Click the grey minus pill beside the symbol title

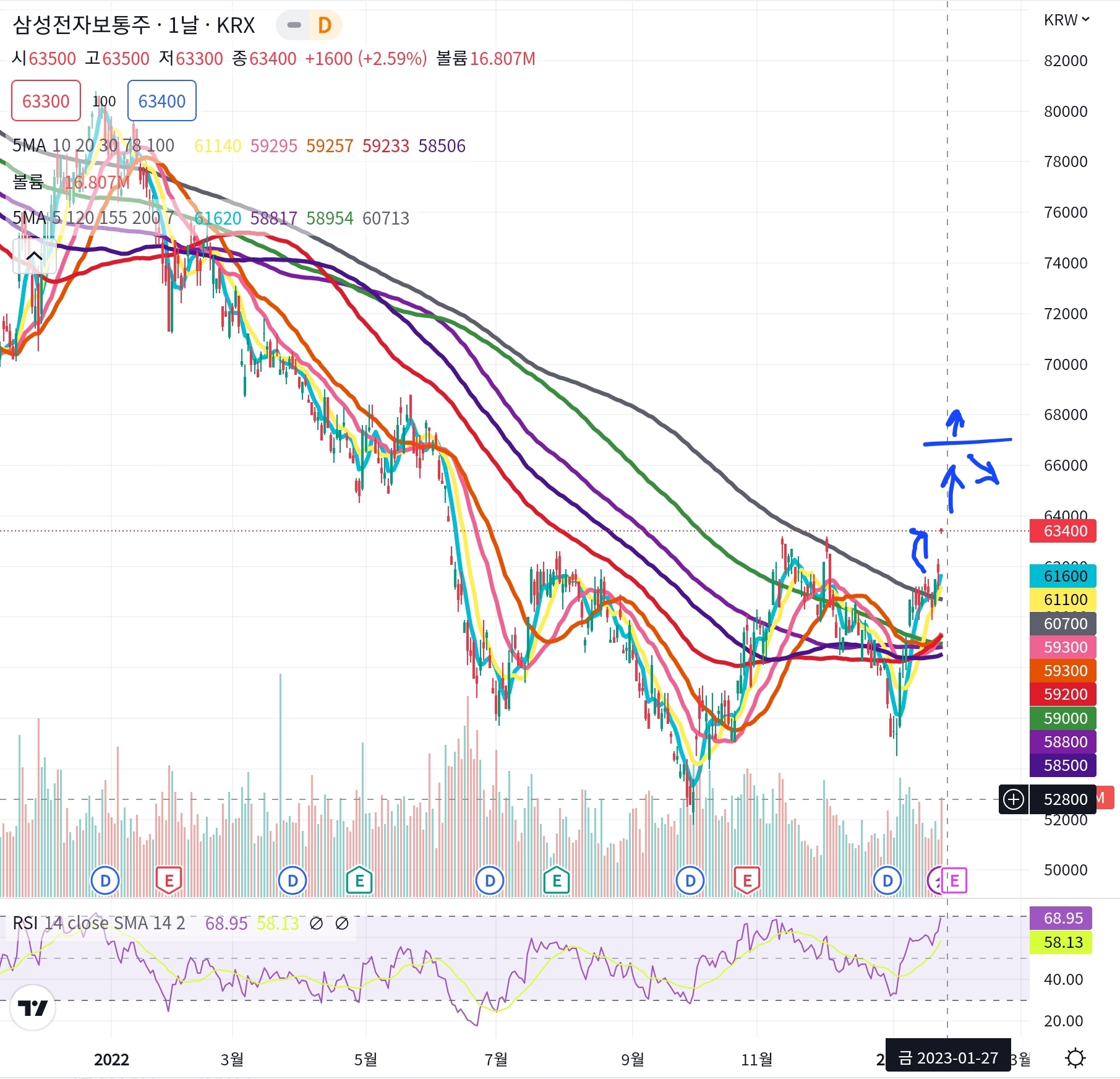coord(294,25)
